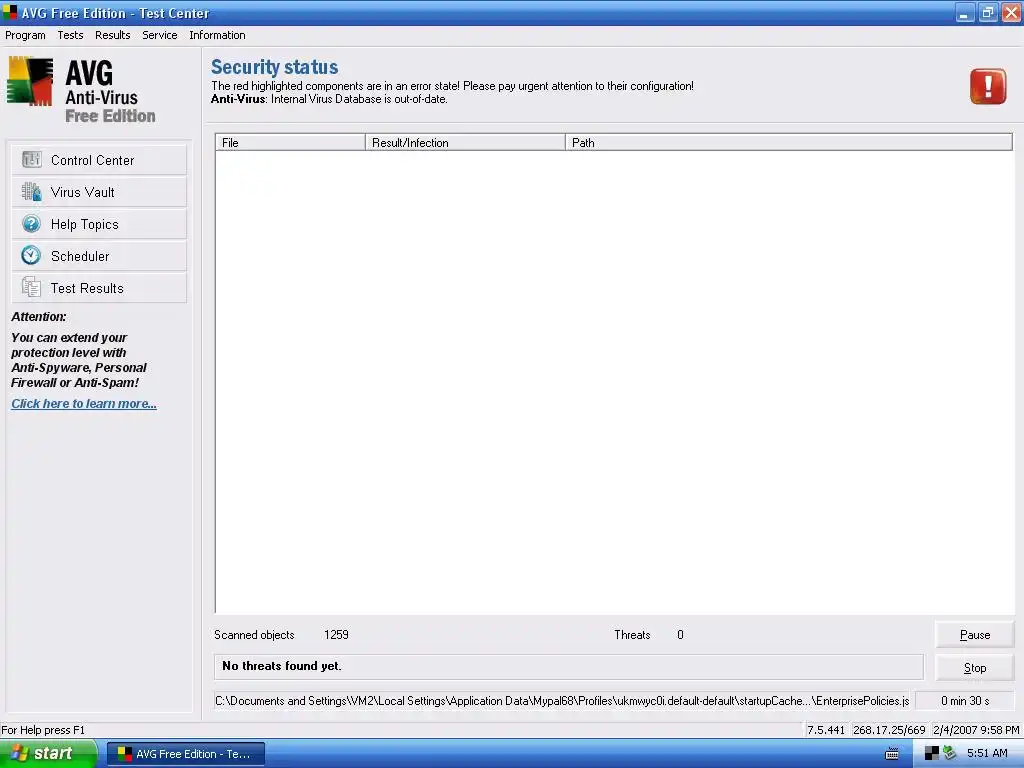The width and height of the screenshot is (1024, 768).
Task: Open Control Center button label
Action: pos(92,160)
